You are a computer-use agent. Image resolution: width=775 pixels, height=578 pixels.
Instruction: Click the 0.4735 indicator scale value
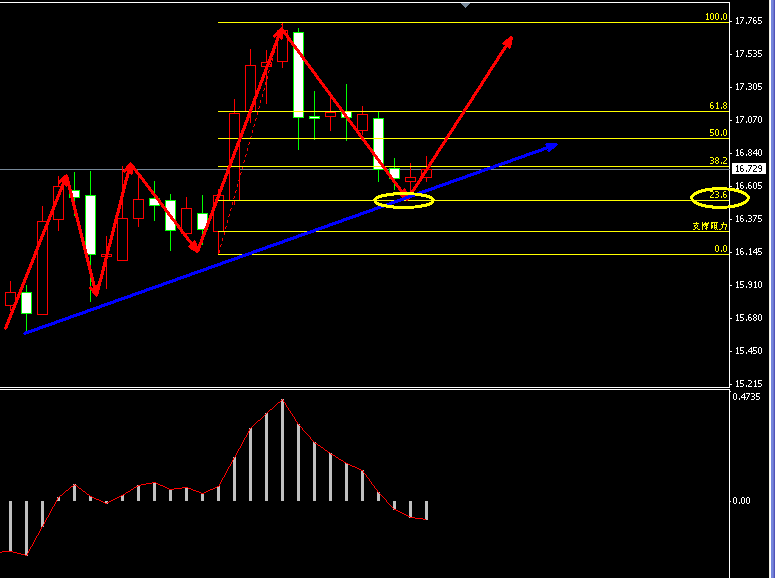748,397
